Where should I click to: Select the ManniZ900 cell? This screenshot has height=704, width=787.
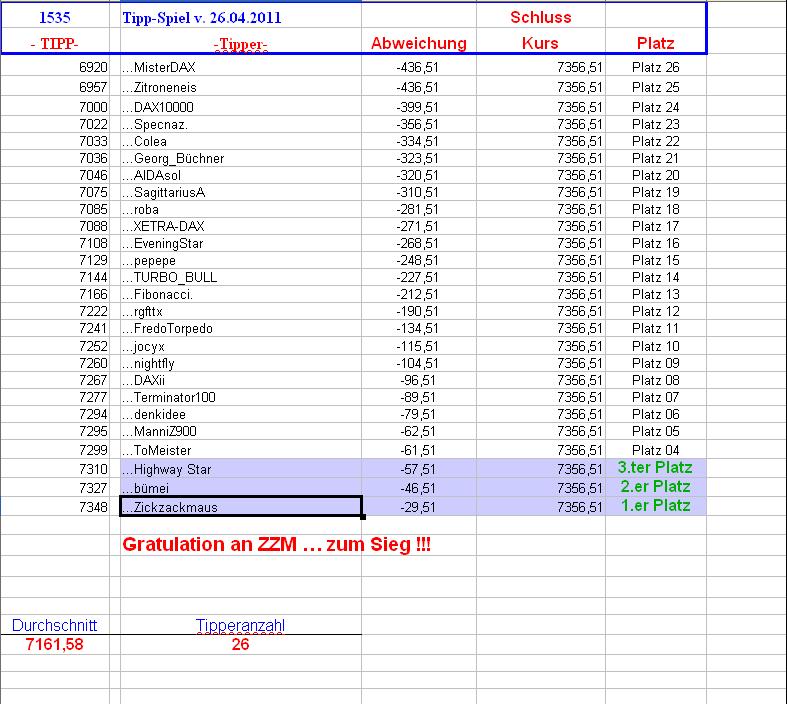[x=240, y=432]
